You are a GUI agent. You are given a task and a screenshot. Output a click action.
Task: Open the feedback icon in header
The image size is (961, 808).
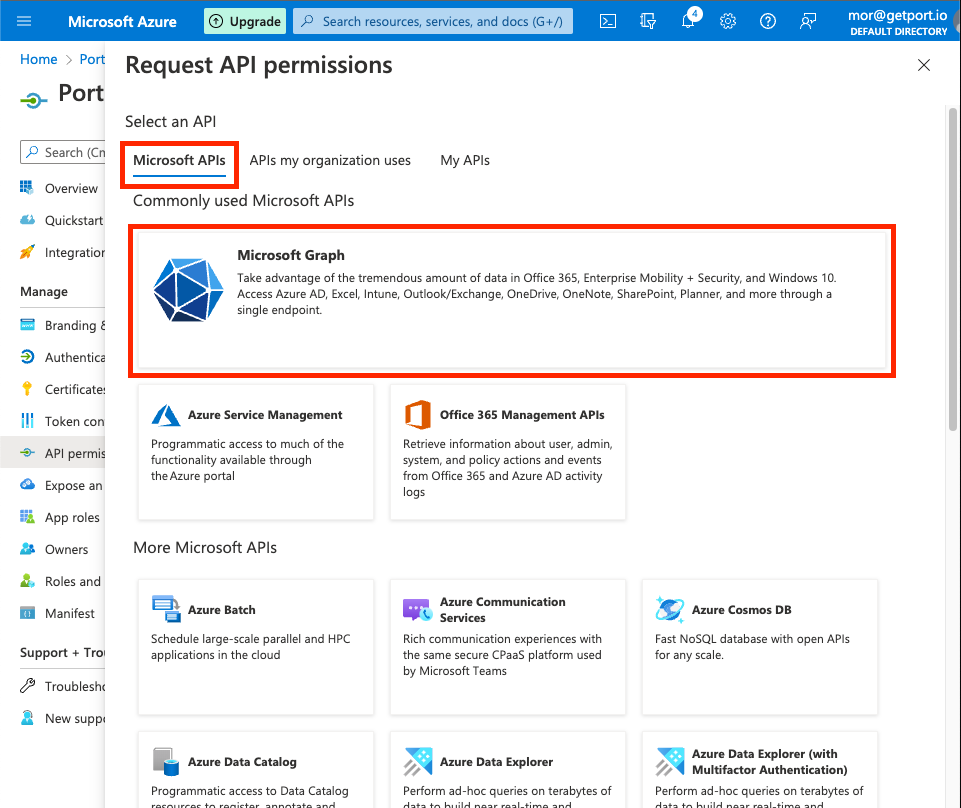pyautogui.click(x=808, y=21)
